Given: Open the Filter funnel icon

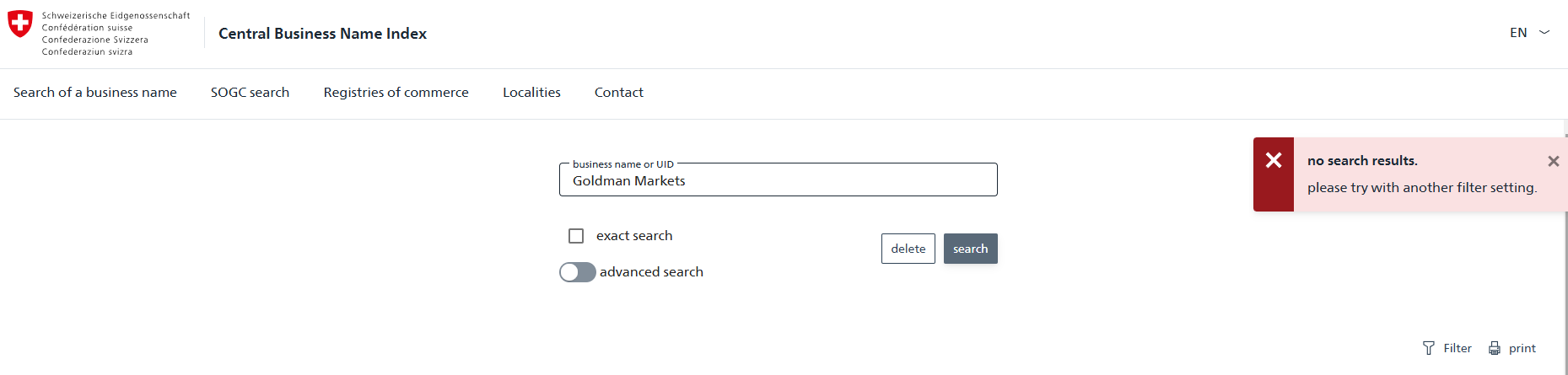Looking at the screenshot, I should [1429, 348].
